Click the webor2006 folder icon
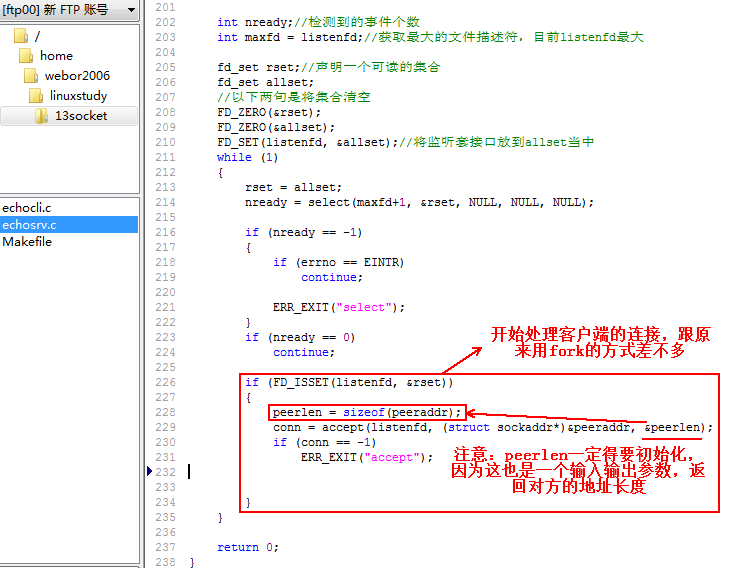The width and height of the screenshot is (735, 568). [x=31, y=75]
